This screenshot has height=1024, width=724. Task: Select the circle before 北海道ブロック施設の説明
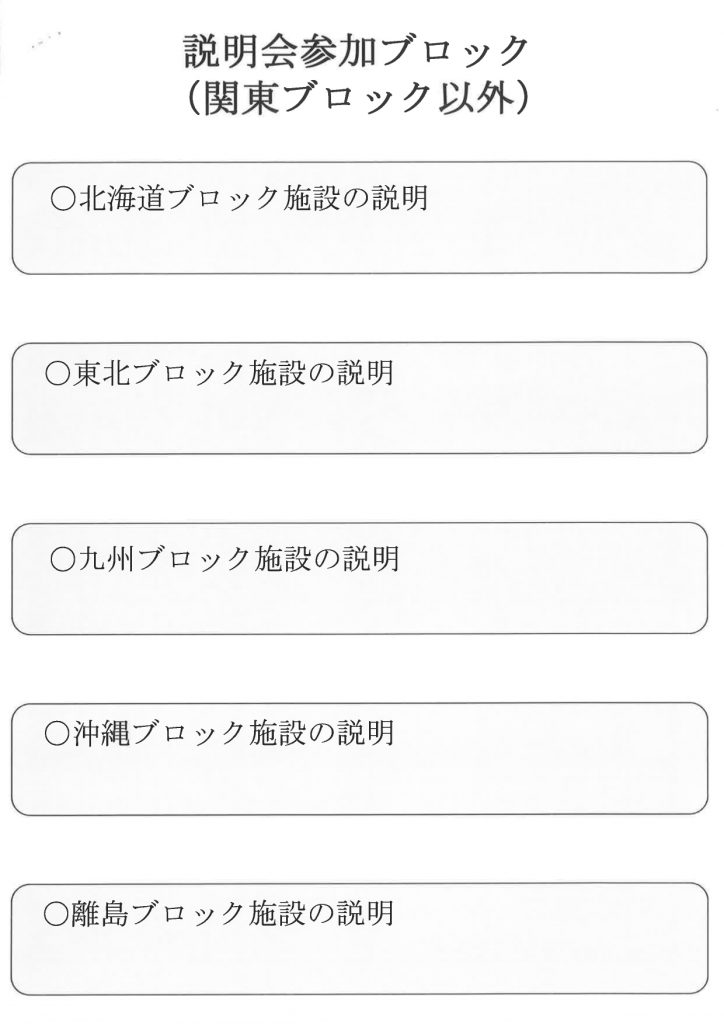63,199
